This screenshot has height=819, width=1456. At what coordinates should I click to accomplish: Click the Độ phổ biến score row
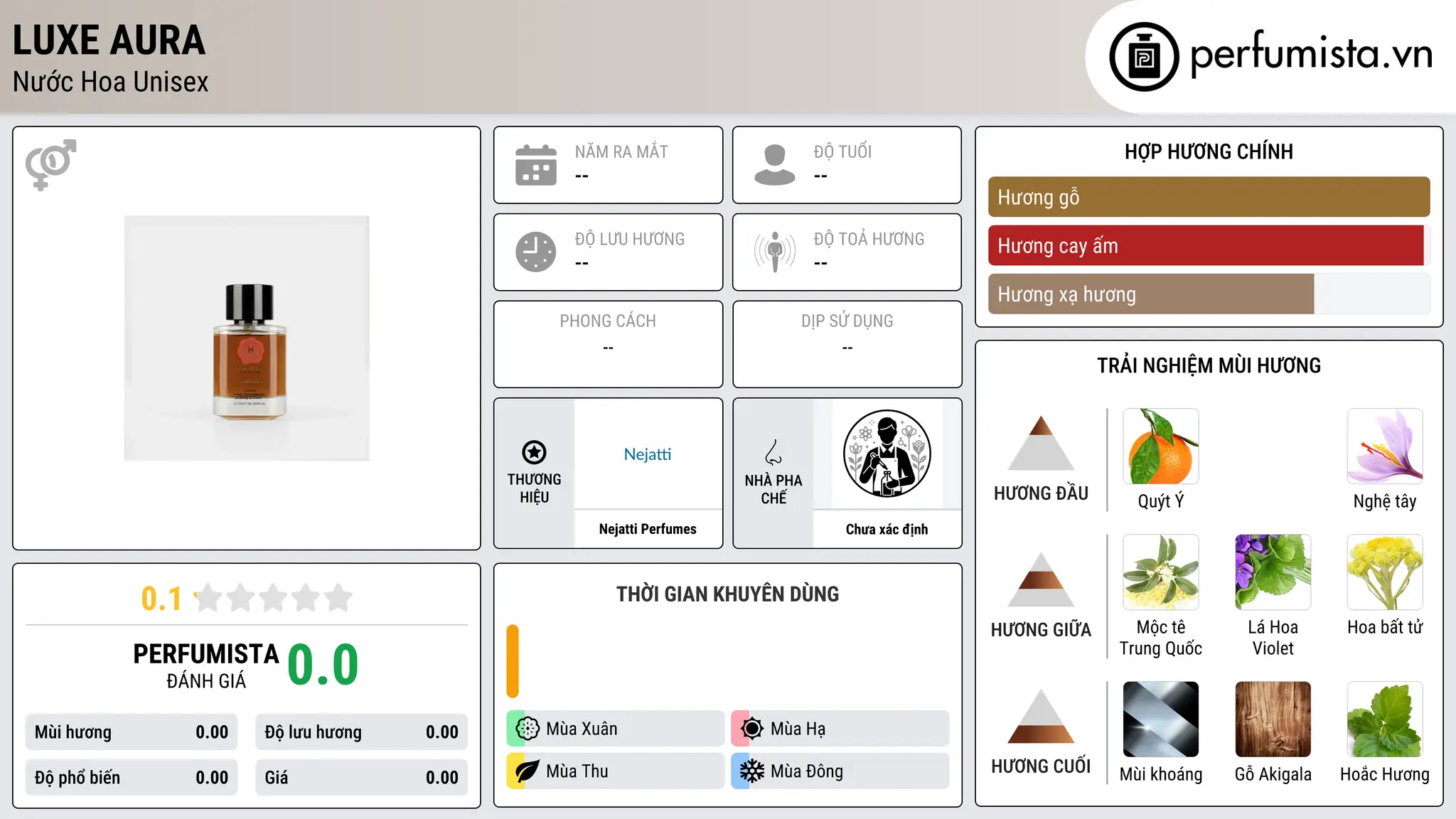[132, 778]
